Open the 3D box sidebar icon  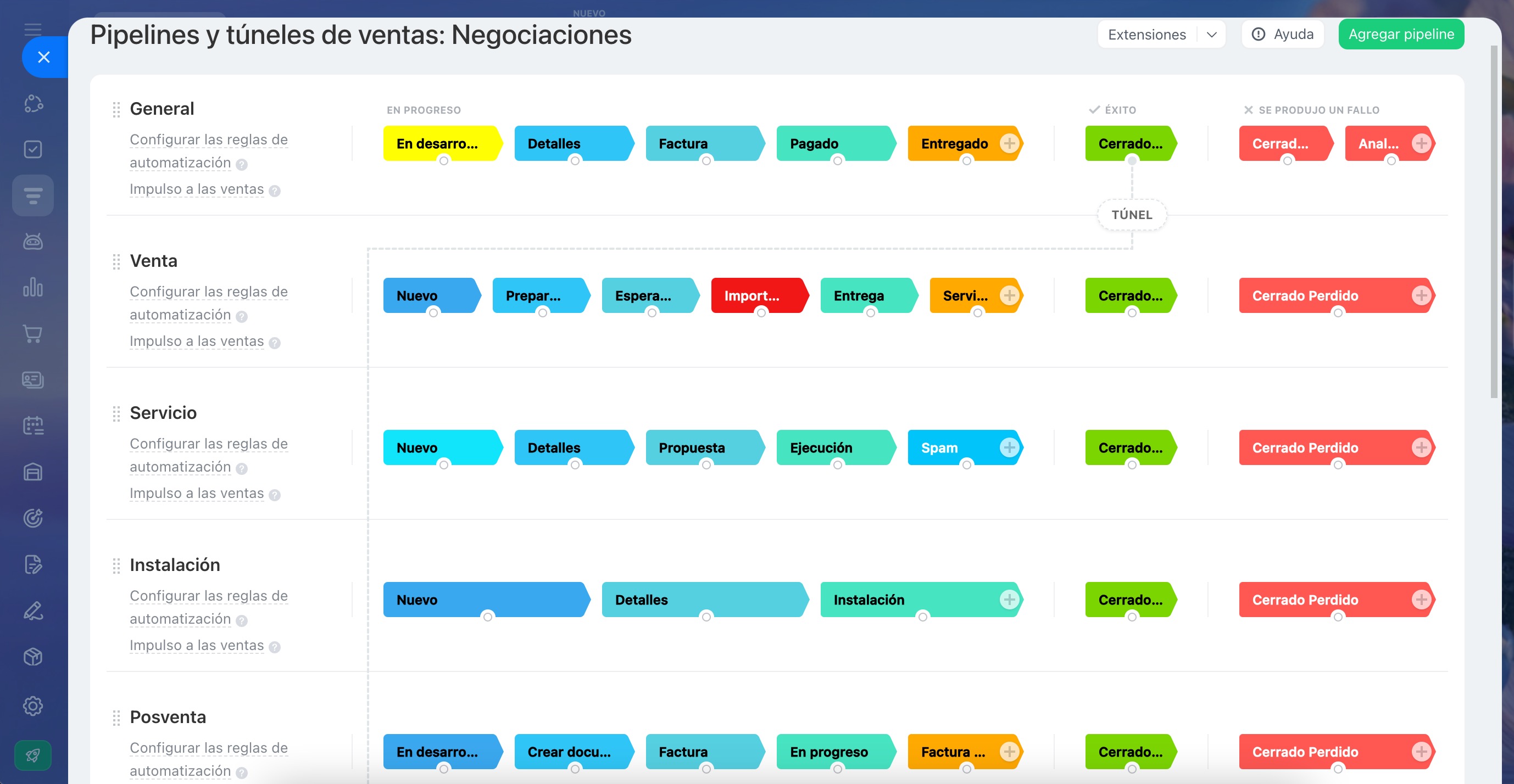point(33,657)
